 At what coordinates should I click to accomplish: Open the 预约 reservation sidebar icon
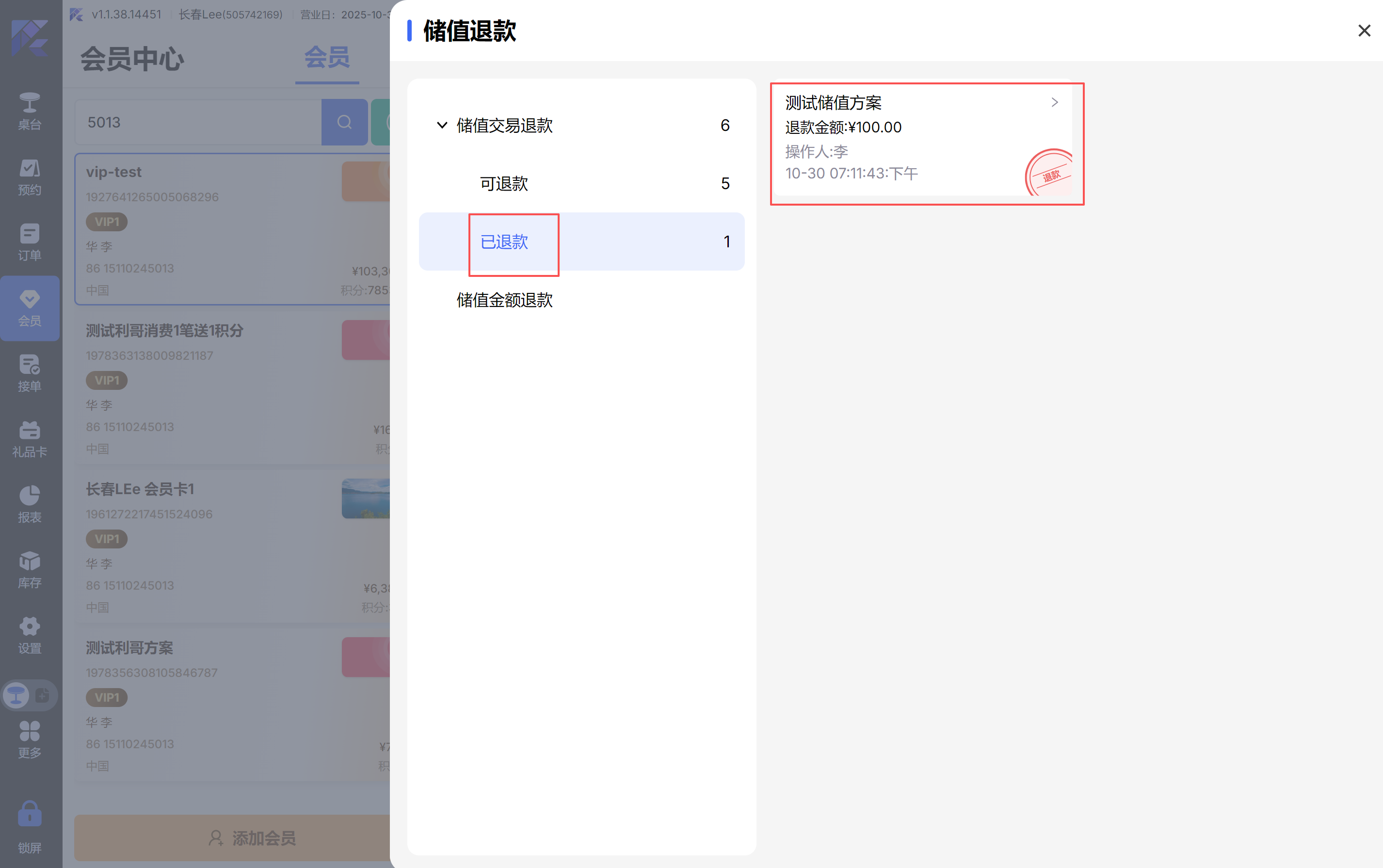point(29,177)
